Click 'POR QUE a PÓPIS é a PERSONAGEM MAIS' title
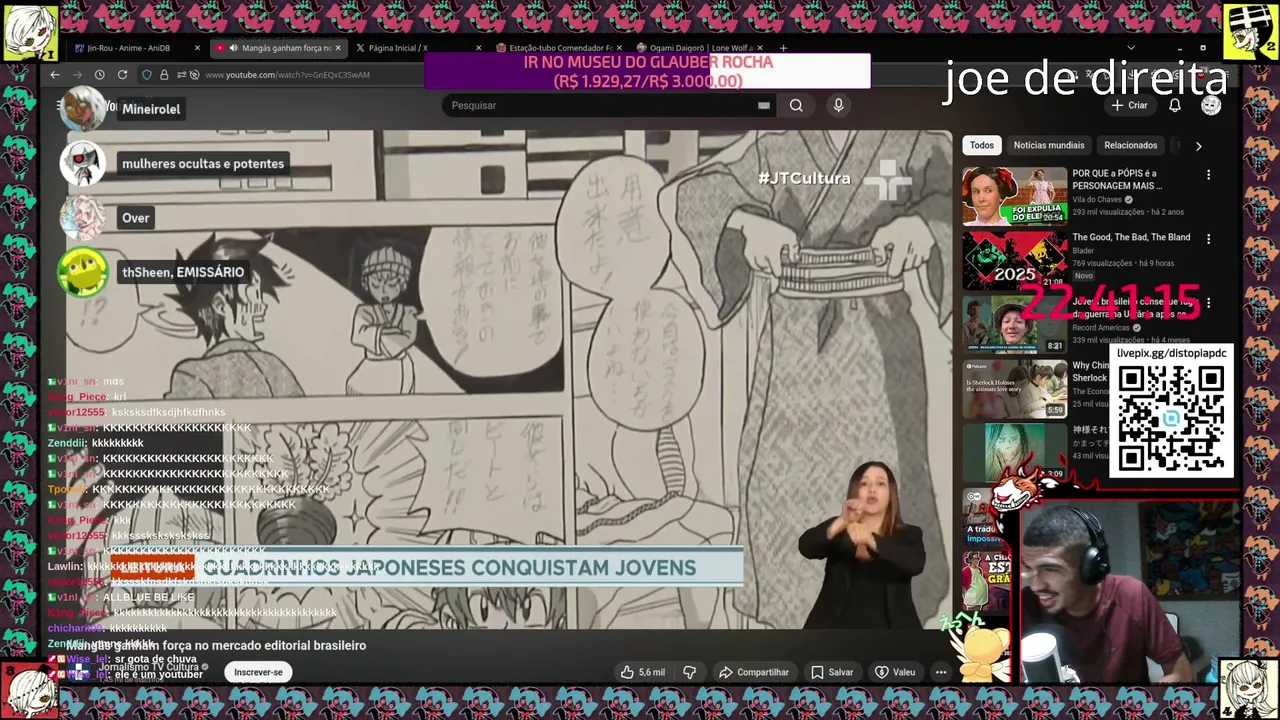Image resolution: width=1280 pixels, height=720 pixels. 1117,179
